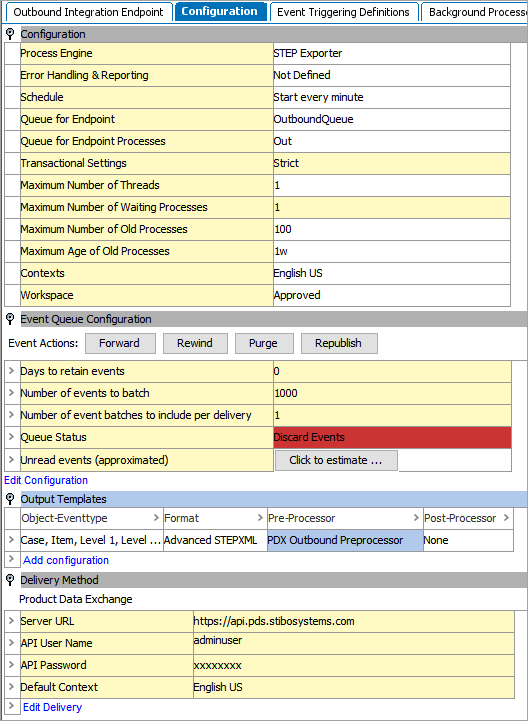Select the Output Templates section header
528x721 pixels.
click(274, 499)
